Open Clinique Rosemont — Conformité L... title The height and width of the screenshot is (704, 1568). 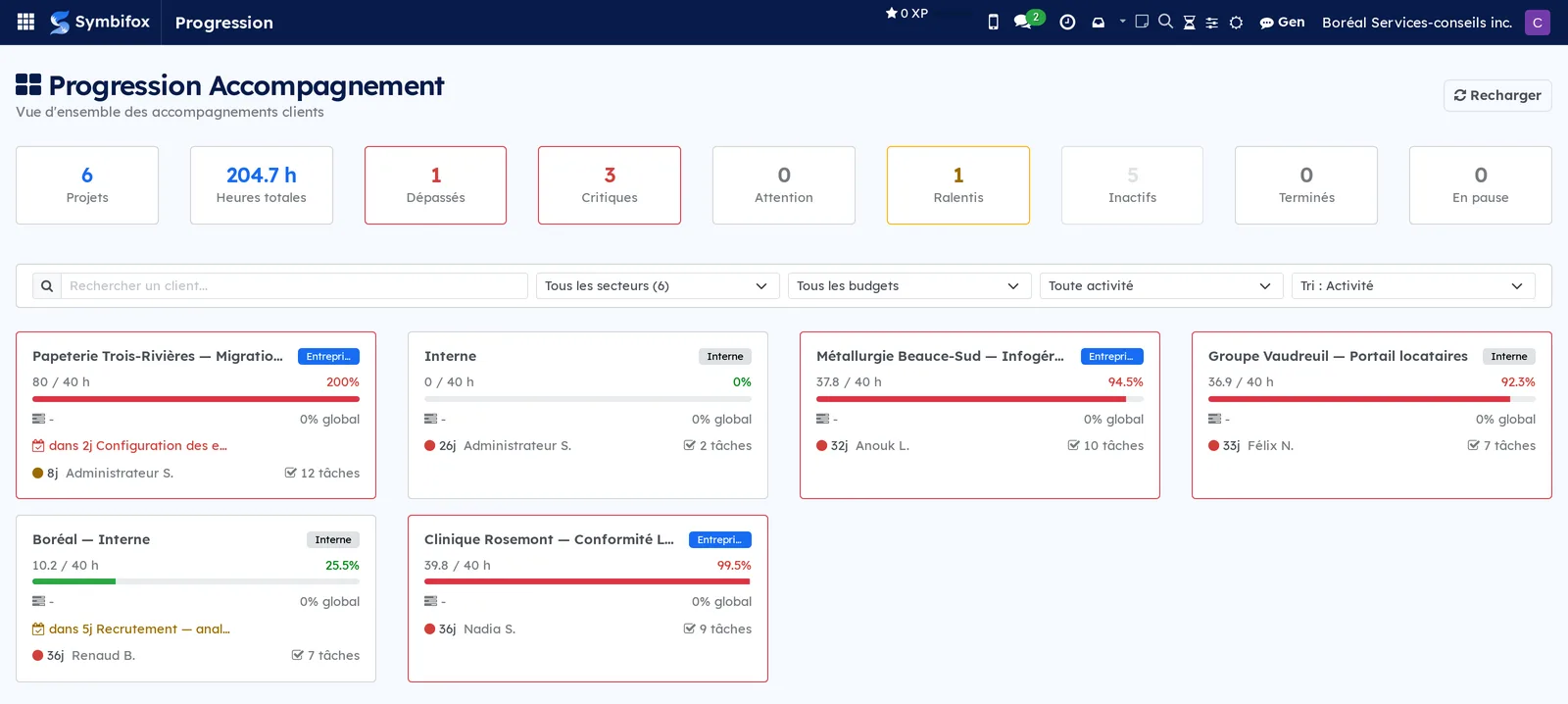pyautogui.click(x=549, y=539)
